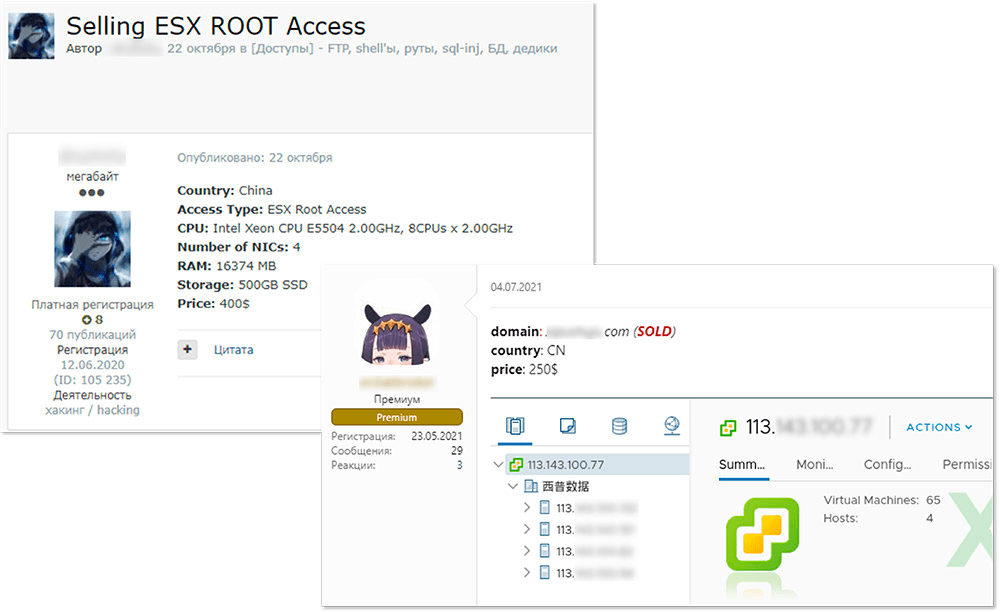This screenshot has height=612, width=1000.
Task: Collapse the 113.143.100.77 vCenter tree node
Action: click(x=500, y=465)
